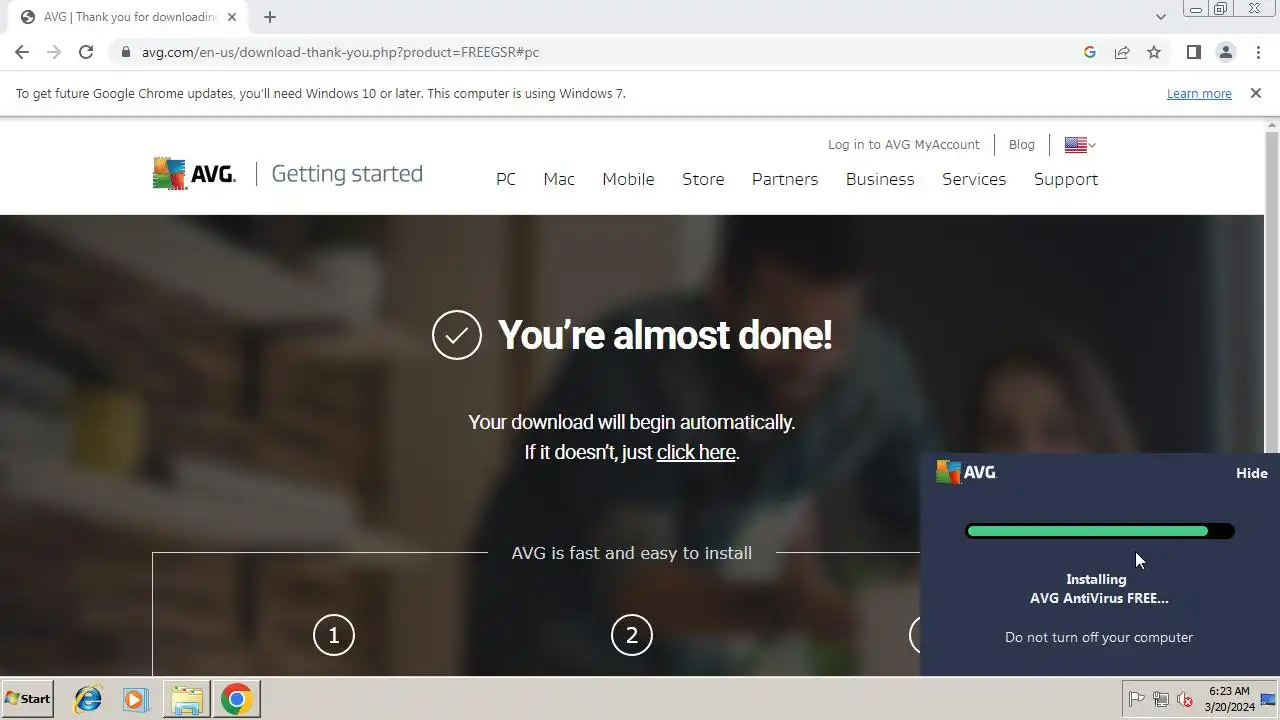
Task: Open Chrome side panel
Action: [1193, 52]
